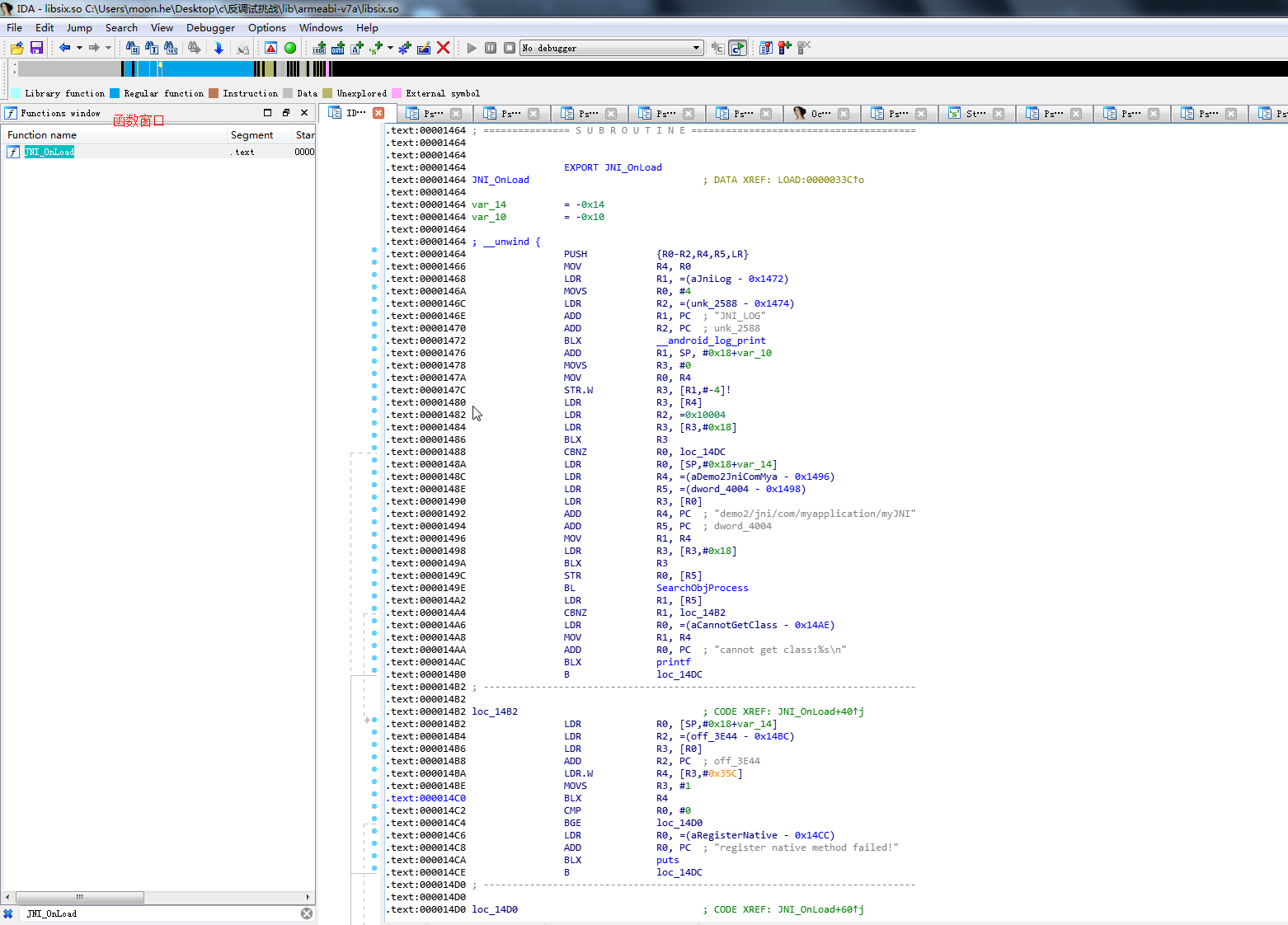This screenshot has width=1288, height=925.
Task: Click the green circle status indicator
Action: point(290,48)
